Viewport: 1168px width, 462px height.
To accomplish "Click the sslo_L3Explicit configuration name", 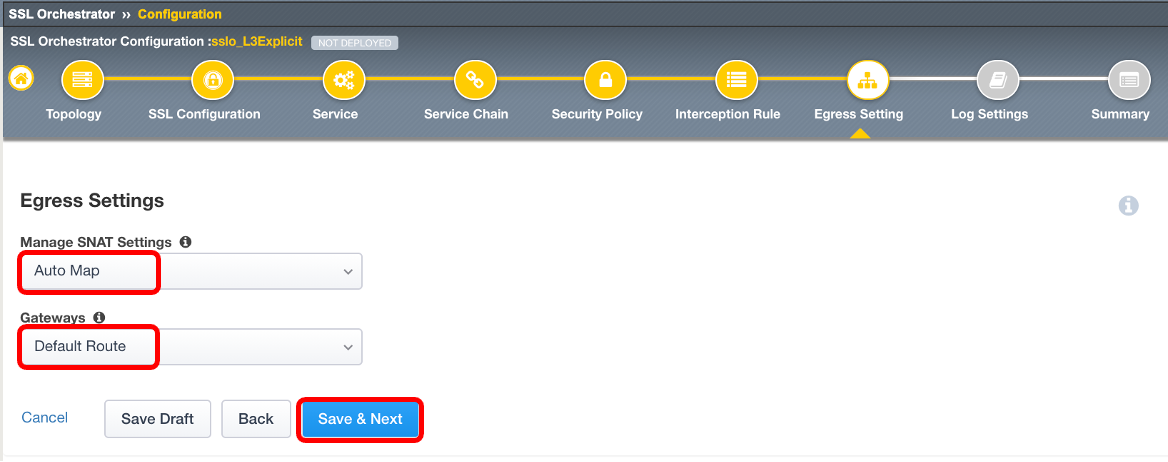I will (x=257, y=42).
